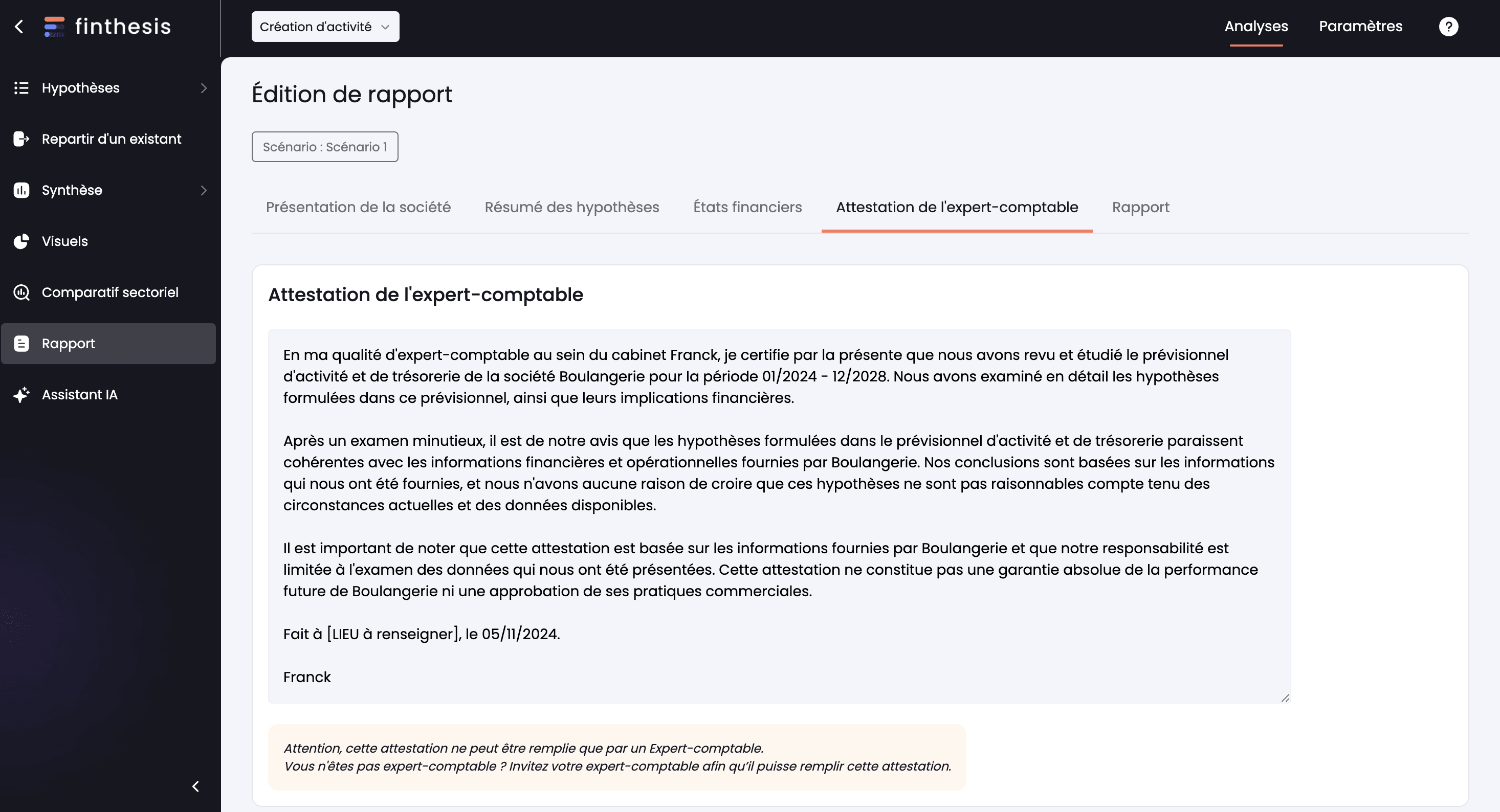The width and height of the screenshot is (1500, 812).
Task: Click the paragraph starting 'En ma qualité d'expert-comptable'
Action: tap(756, 376)
